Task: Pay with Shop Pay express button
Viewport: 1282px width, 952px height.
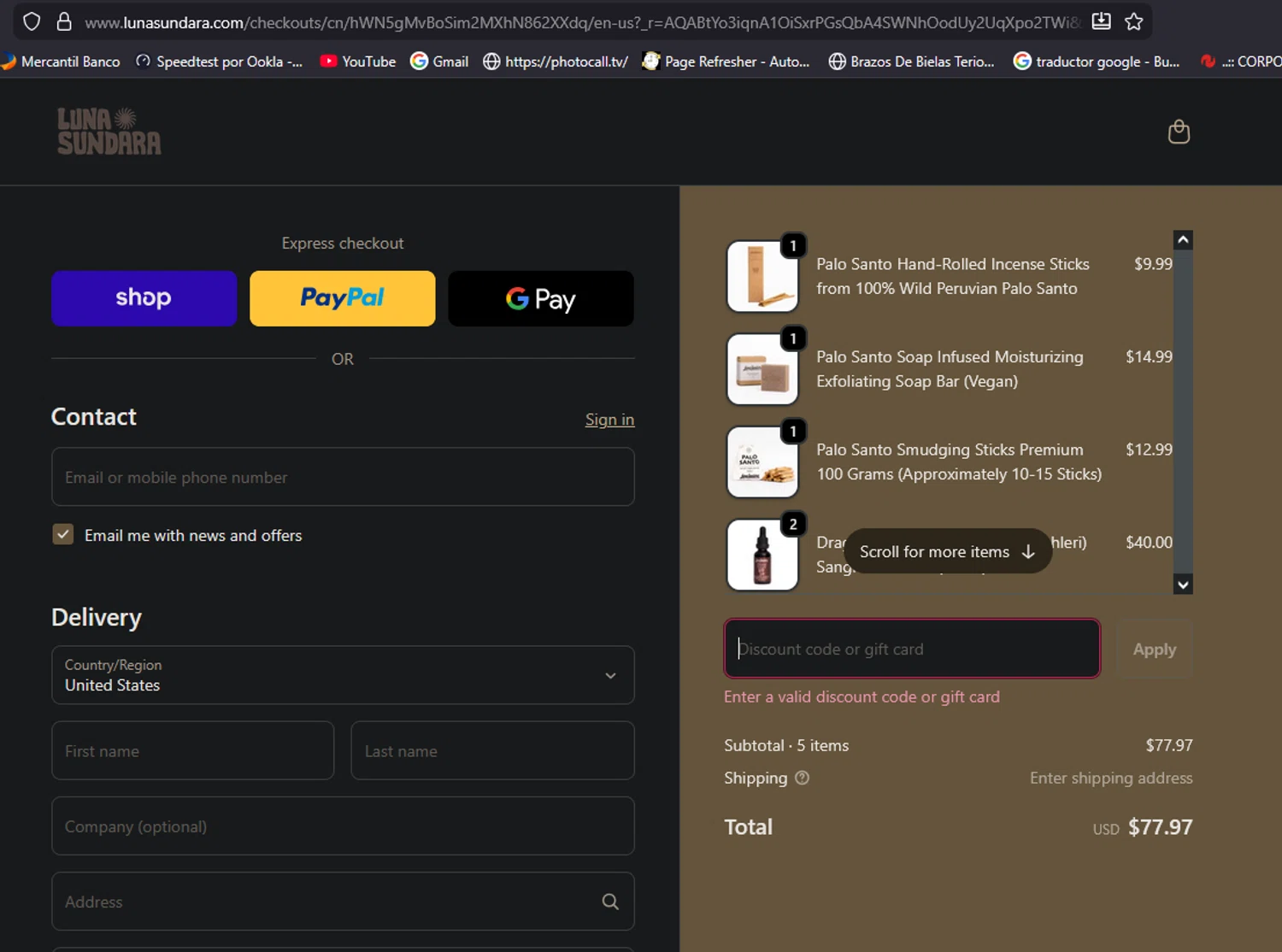Action: [x=144, y=298]
